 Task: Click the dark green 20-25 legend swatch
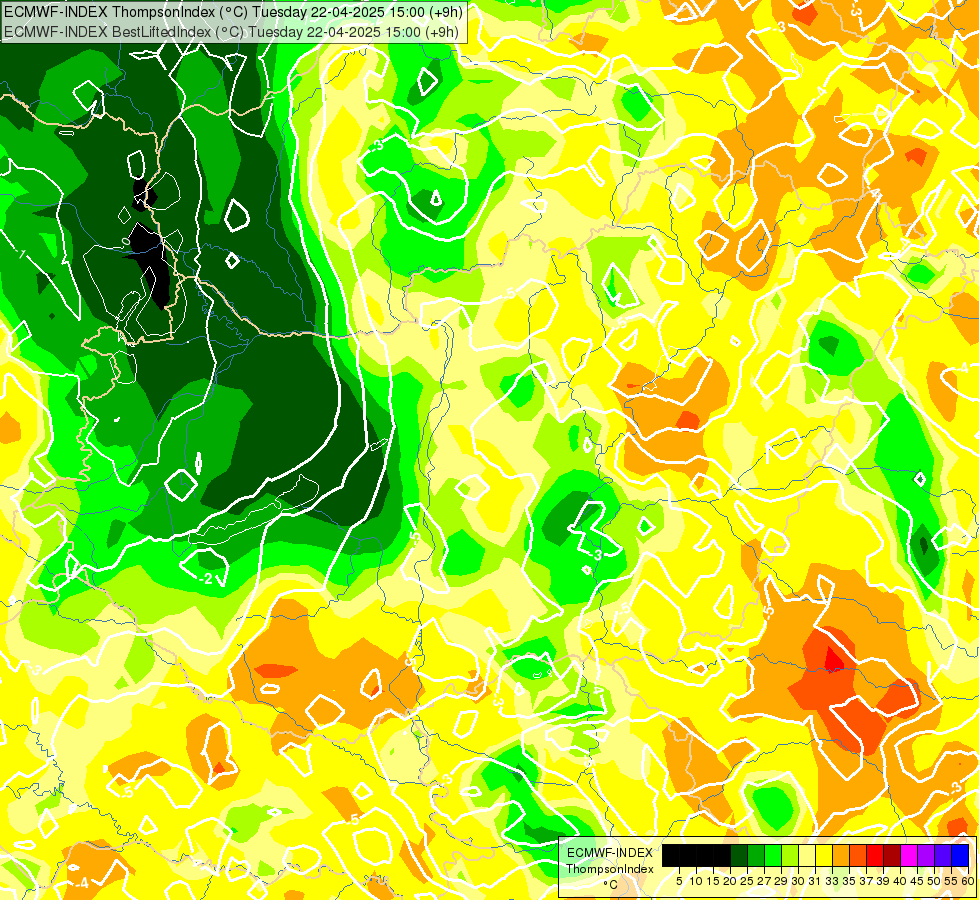pos(739,855)
